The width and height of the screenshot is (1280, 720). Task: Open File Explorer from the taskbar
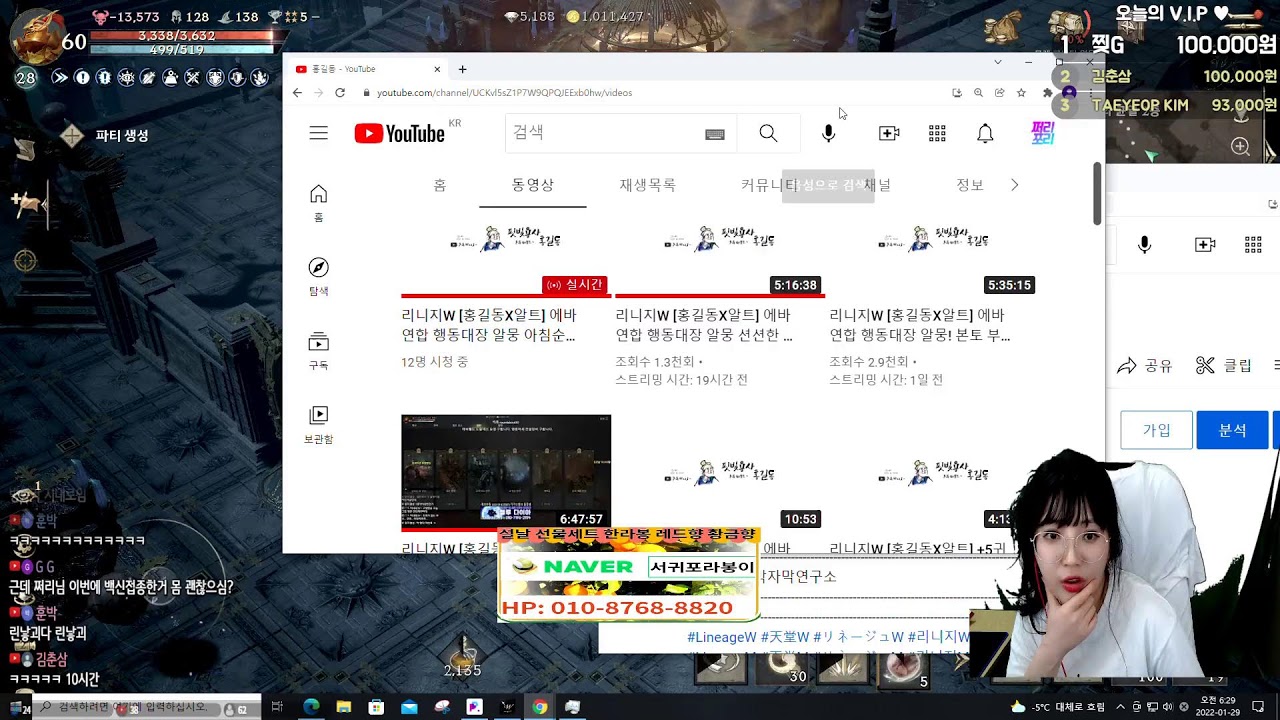344,707
